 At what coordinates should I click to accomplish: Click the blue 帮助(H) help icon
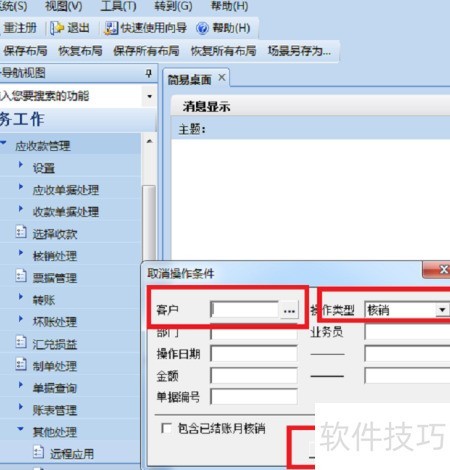(202, 29)
